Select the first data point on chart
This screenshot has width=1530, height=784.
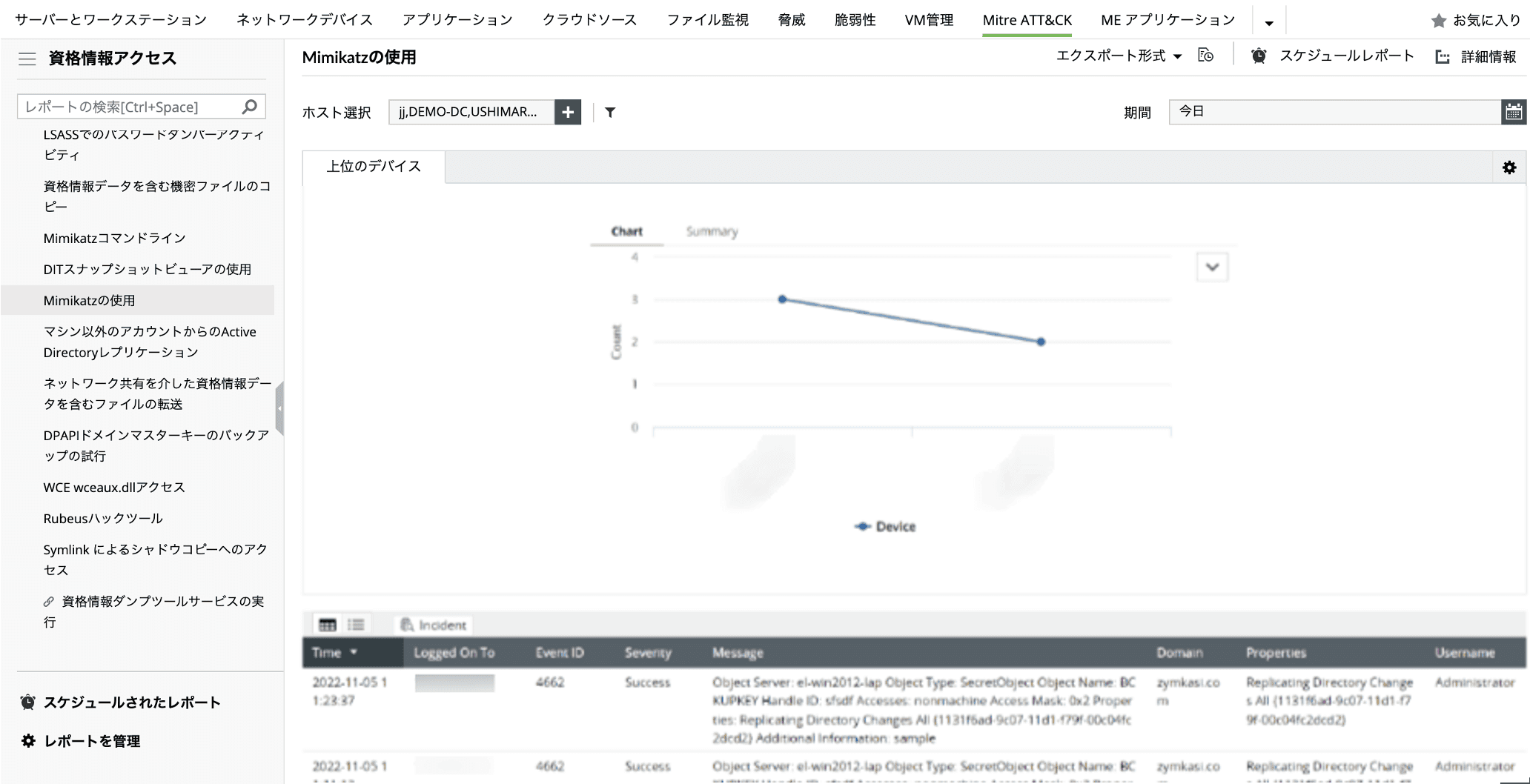[782, 299]
